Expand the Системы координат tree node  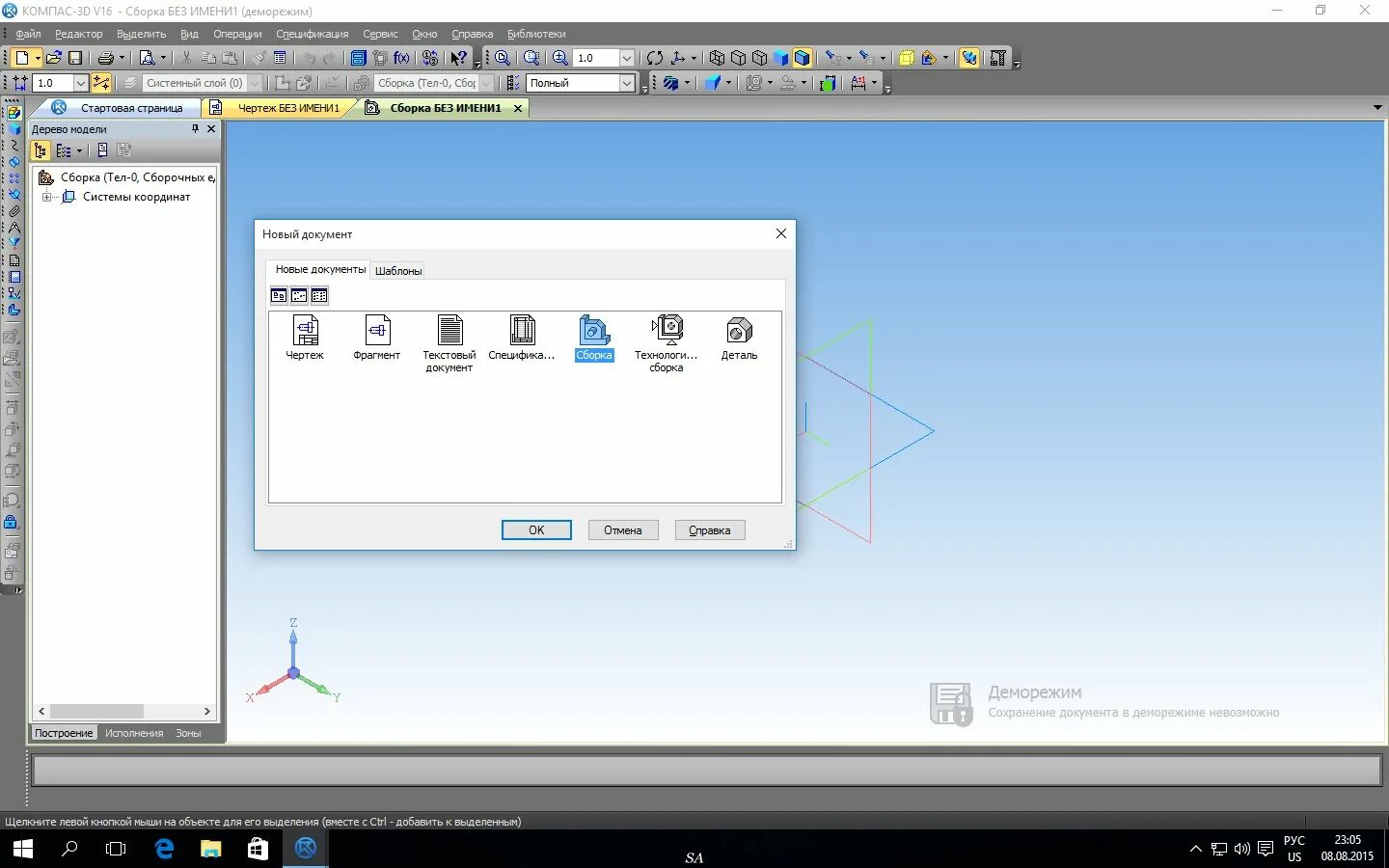(45, 197)
